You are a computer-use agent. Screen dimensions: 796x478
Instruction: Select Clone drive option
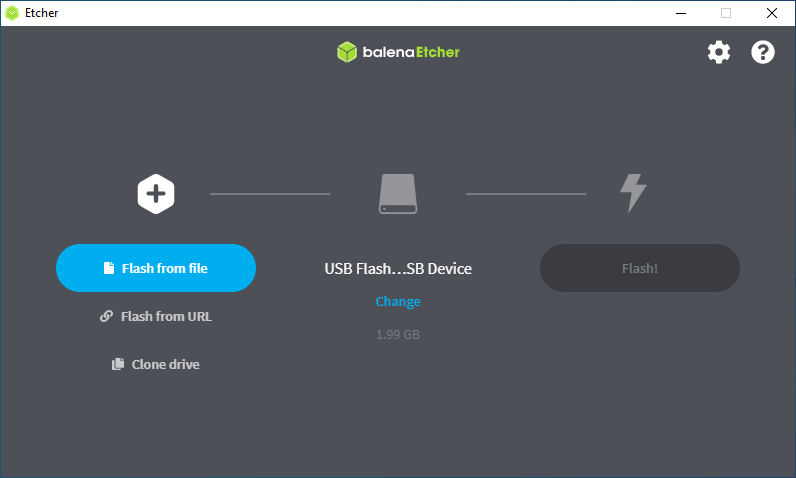click(x=156, y=364)
